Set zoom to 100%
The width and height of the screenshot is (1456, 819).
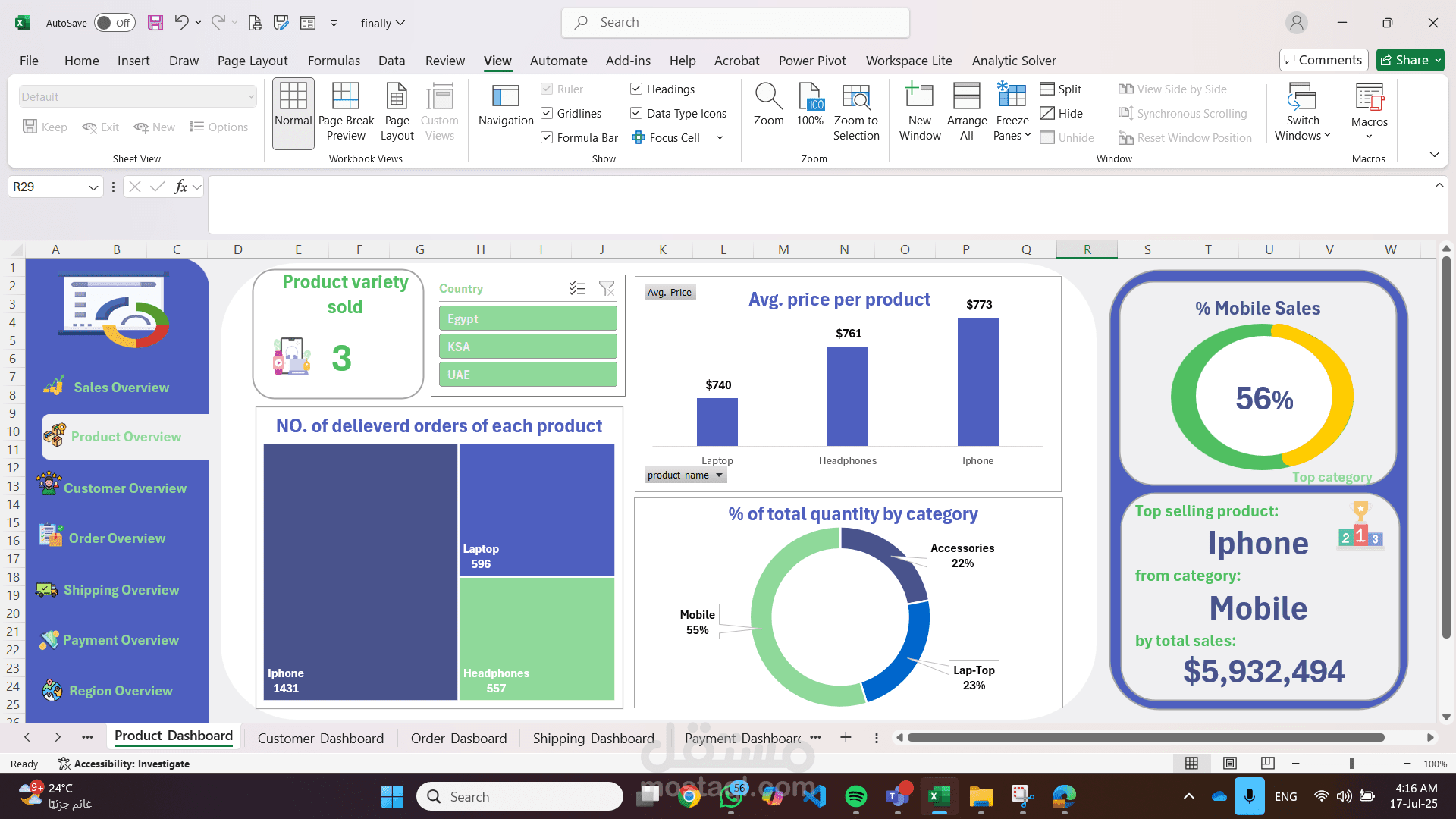(810, 106)
